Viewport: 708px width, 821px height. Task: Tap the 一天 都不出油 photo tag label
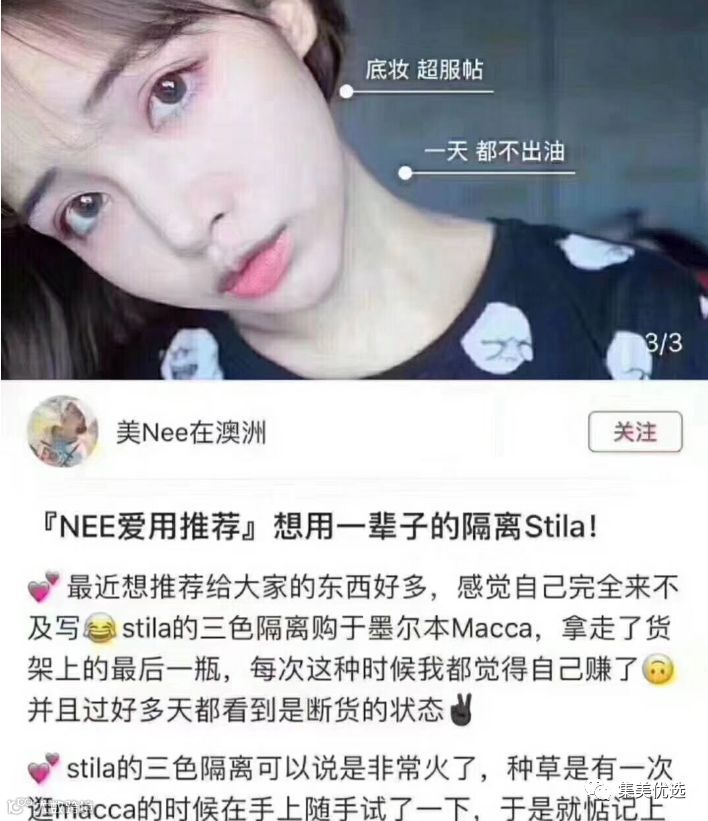pos(494,151)
